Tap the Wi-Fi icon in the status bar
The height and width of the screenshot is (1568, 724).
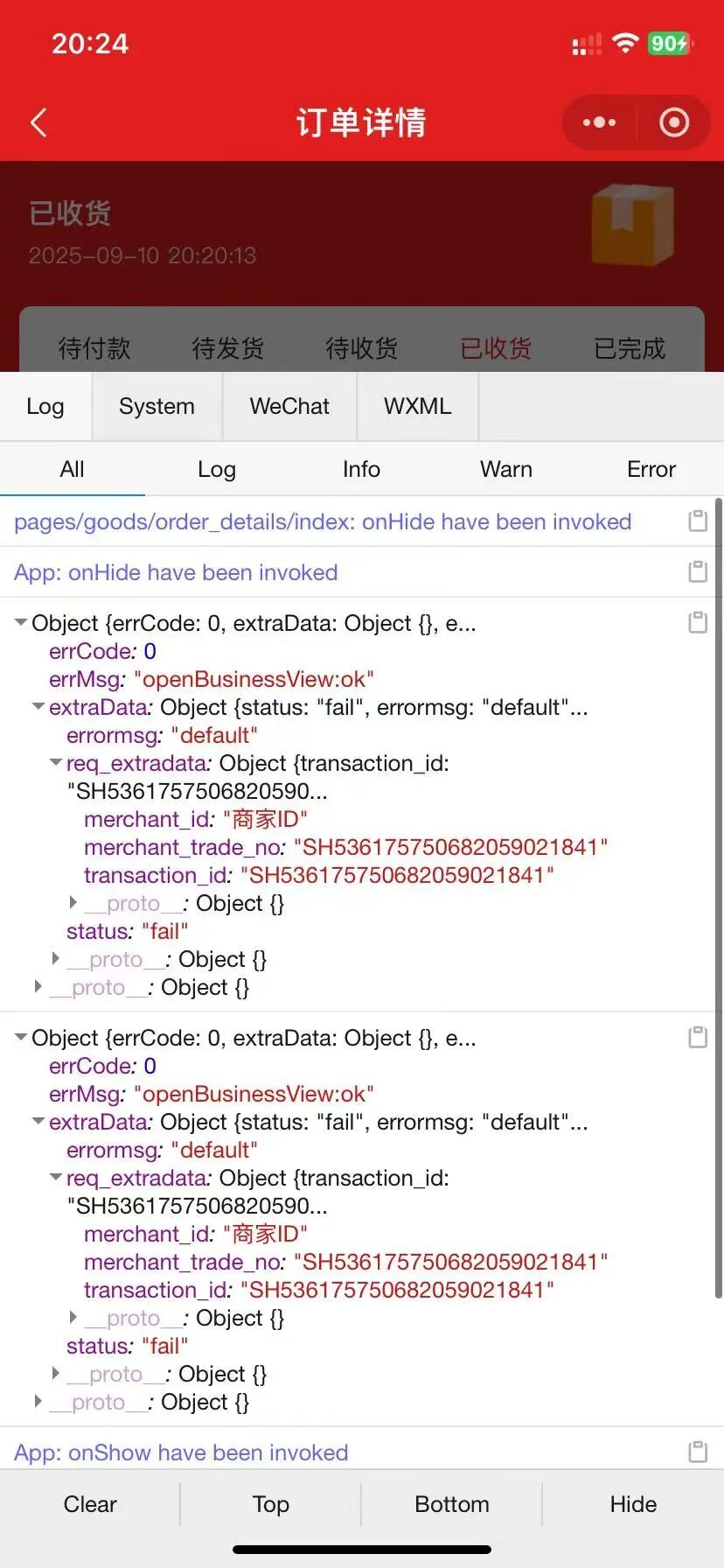click(x=625, y=43)
